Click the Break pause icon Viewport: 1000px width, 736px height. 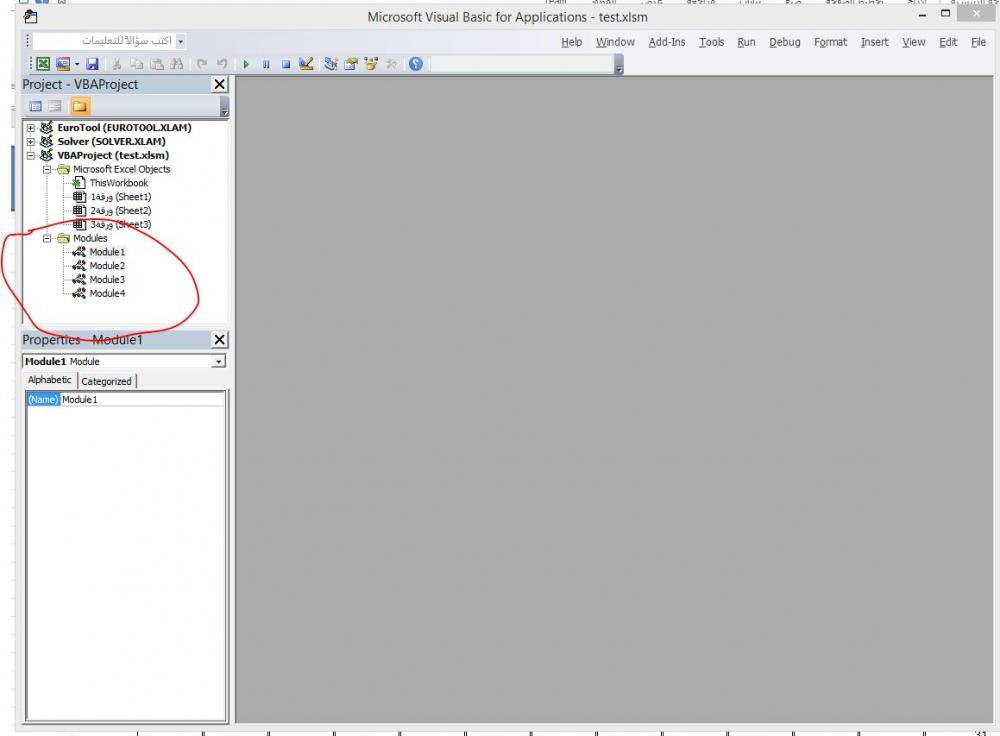click(x=266, y=64)
